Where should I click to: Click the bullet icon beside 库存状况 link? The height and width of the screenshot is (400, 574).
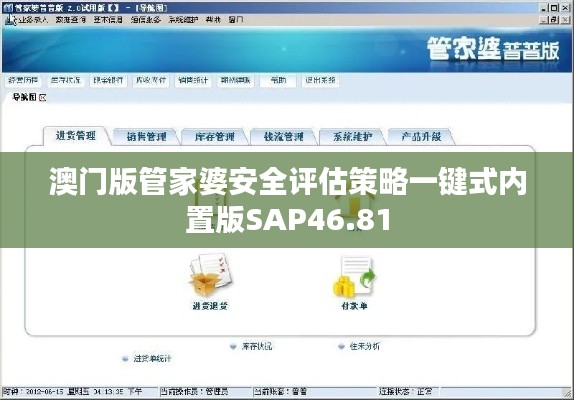(x=233, y=346)
